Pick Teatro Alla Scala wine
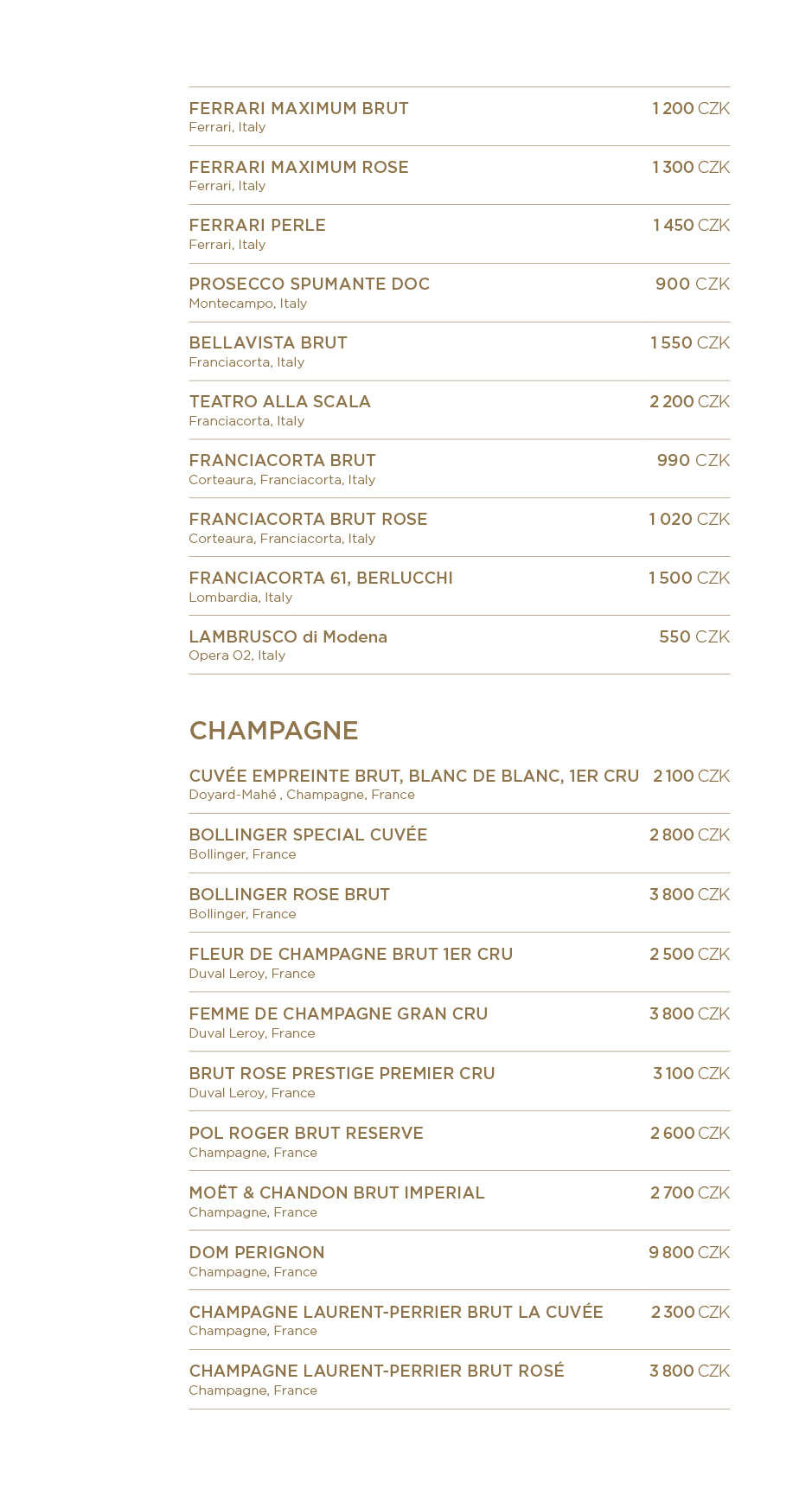 (x=459, y=411)
